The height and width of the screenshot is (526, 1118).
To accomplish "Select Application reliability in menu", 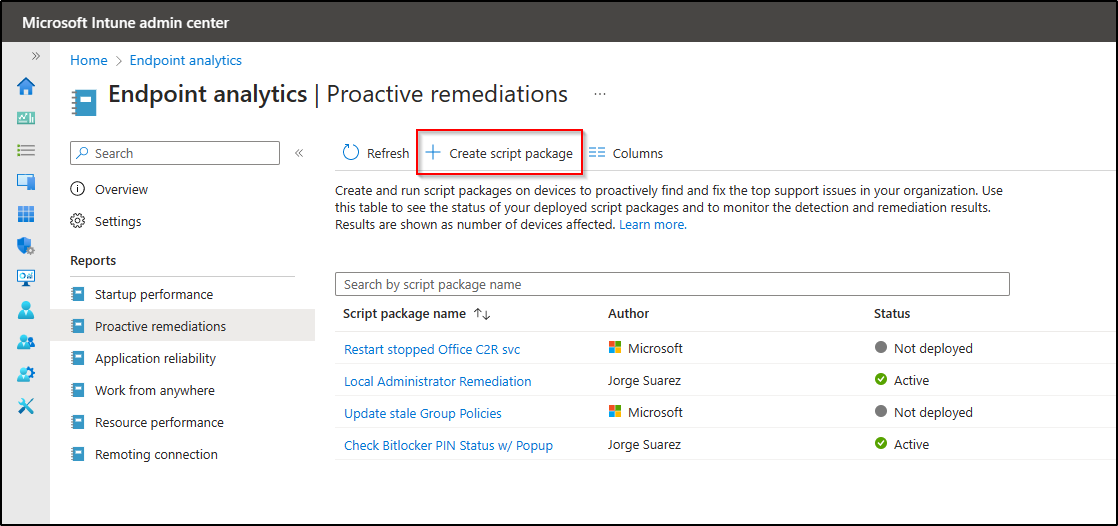I will click(x=155, y=358).
